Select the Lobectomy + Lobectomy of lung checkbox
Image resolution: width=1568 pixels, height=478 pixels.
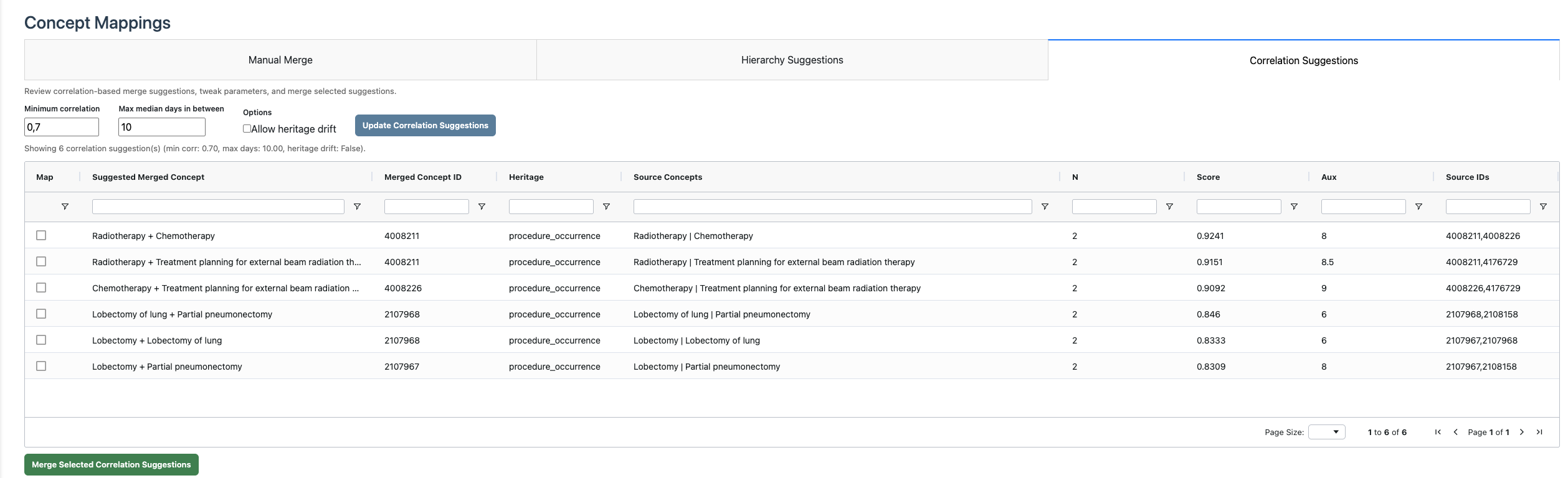pyautogui.click(x=41, y=340)
